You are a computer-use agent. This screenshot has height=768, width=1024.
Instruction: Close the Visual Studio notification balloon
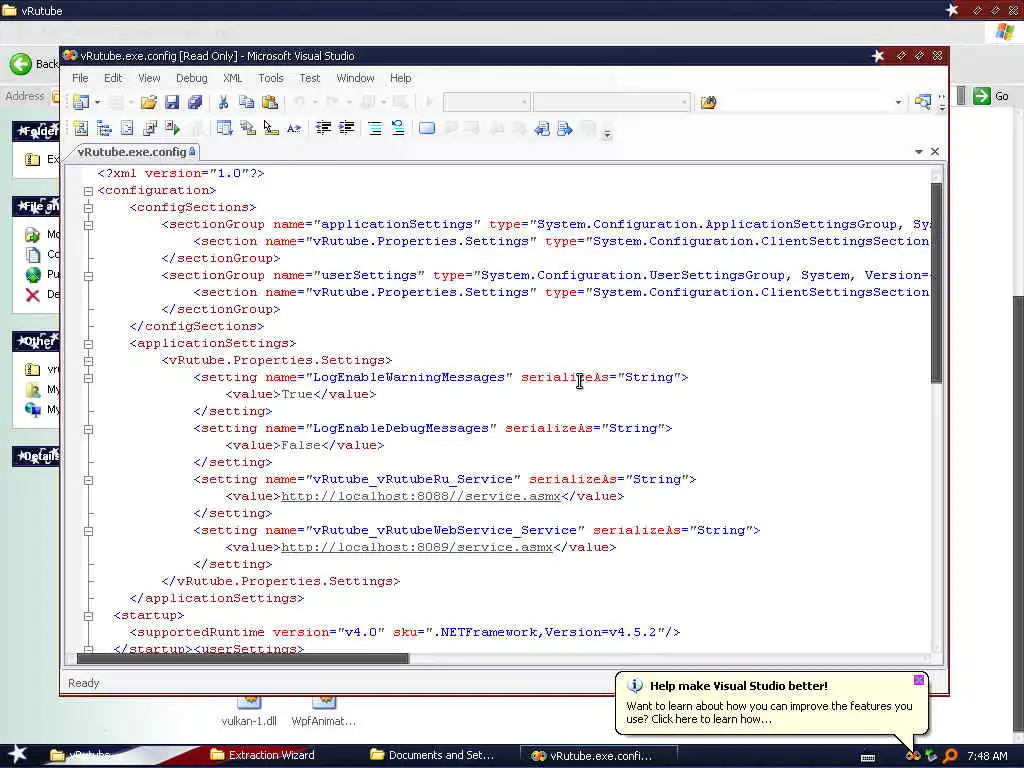pyautogui.click(x=918, y=680)
